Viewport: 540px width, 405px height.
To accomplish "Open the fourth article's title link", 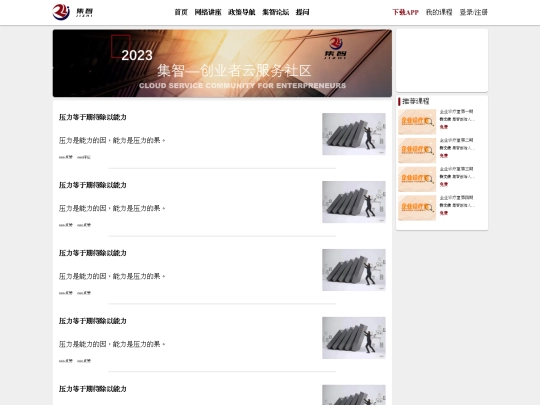I will pyautogui.click(x=93, y=321).
